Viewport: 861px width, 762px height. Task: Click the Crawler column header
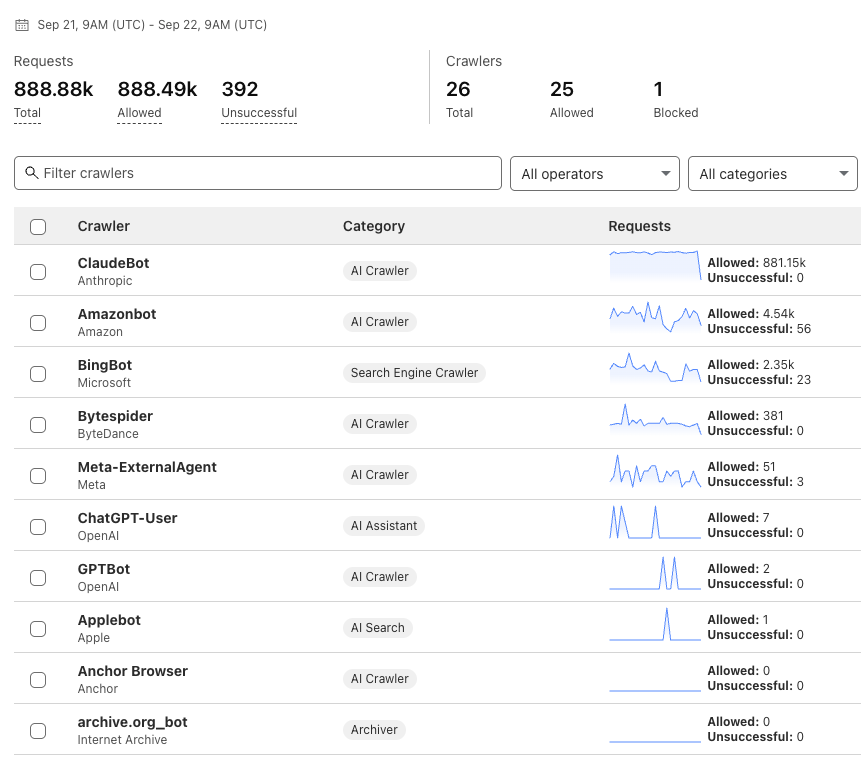104,226
